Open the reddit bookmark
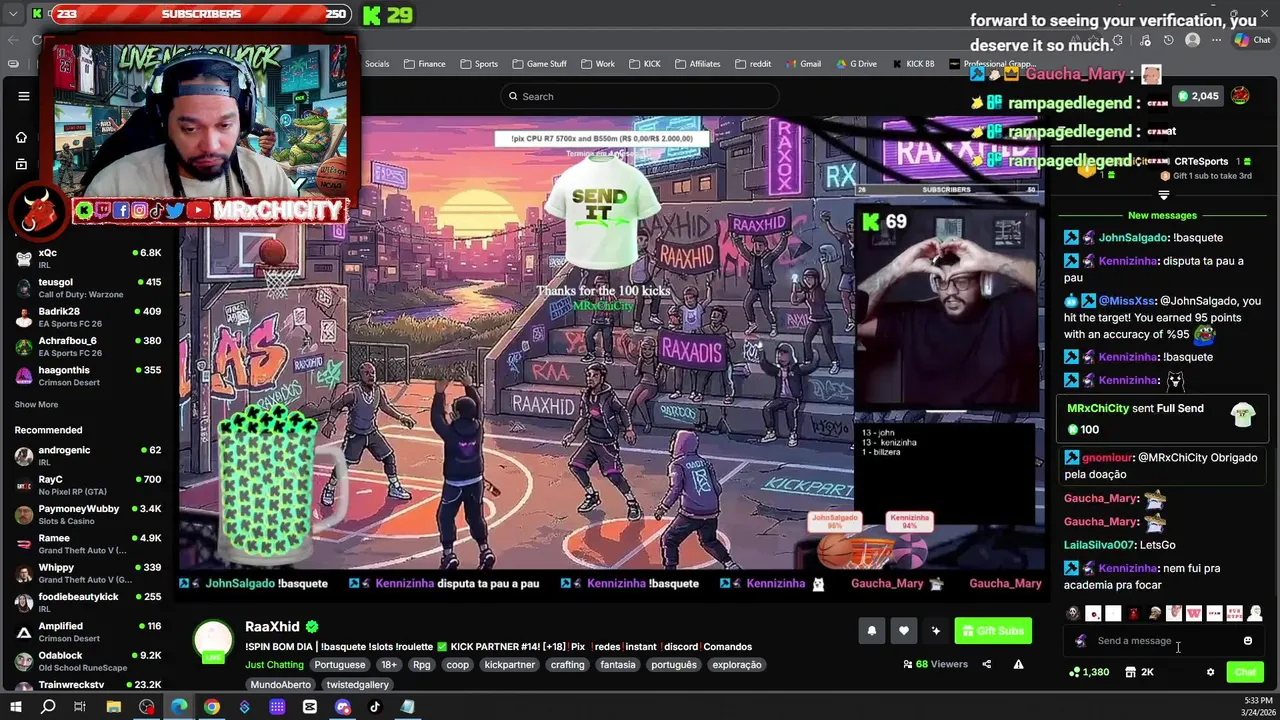Viewport: 1280px width, 720px height. coord(753,64)
